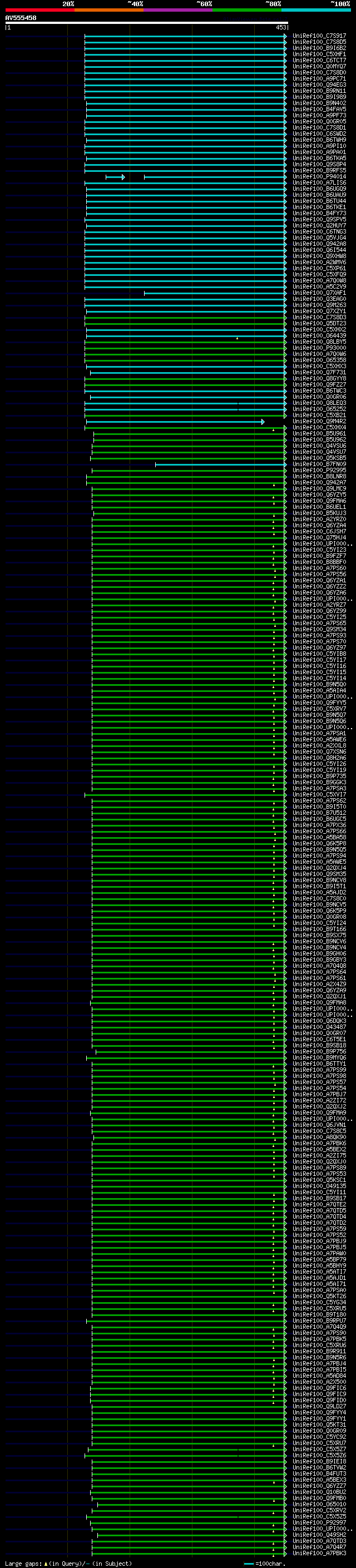The width and height of the screenshot is (356, 1568).
Task: Select the UniRef100_Q7XAF1 label
Action: pyautogui.click(x=319, y=293)
